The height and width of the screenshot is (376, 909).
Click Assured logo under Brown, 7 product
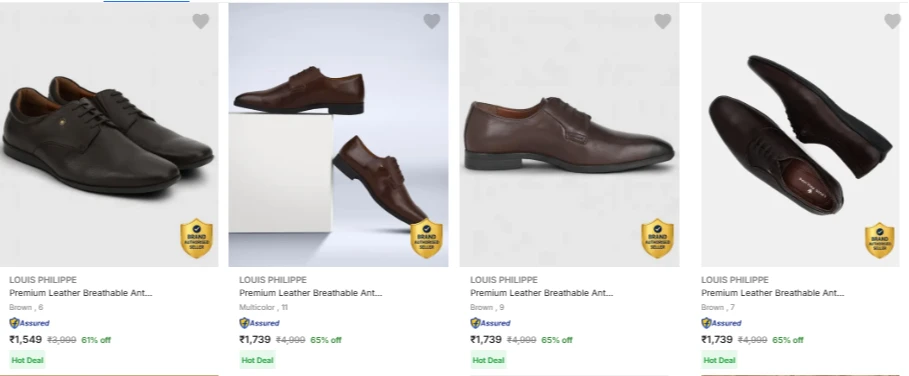click(722, 323)
